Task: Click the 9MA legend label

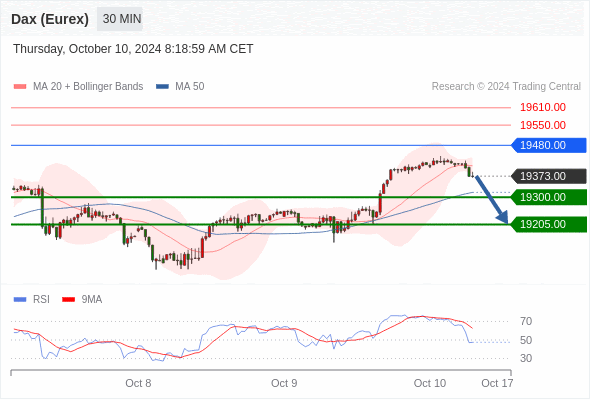Action: [x=92, y=300]
